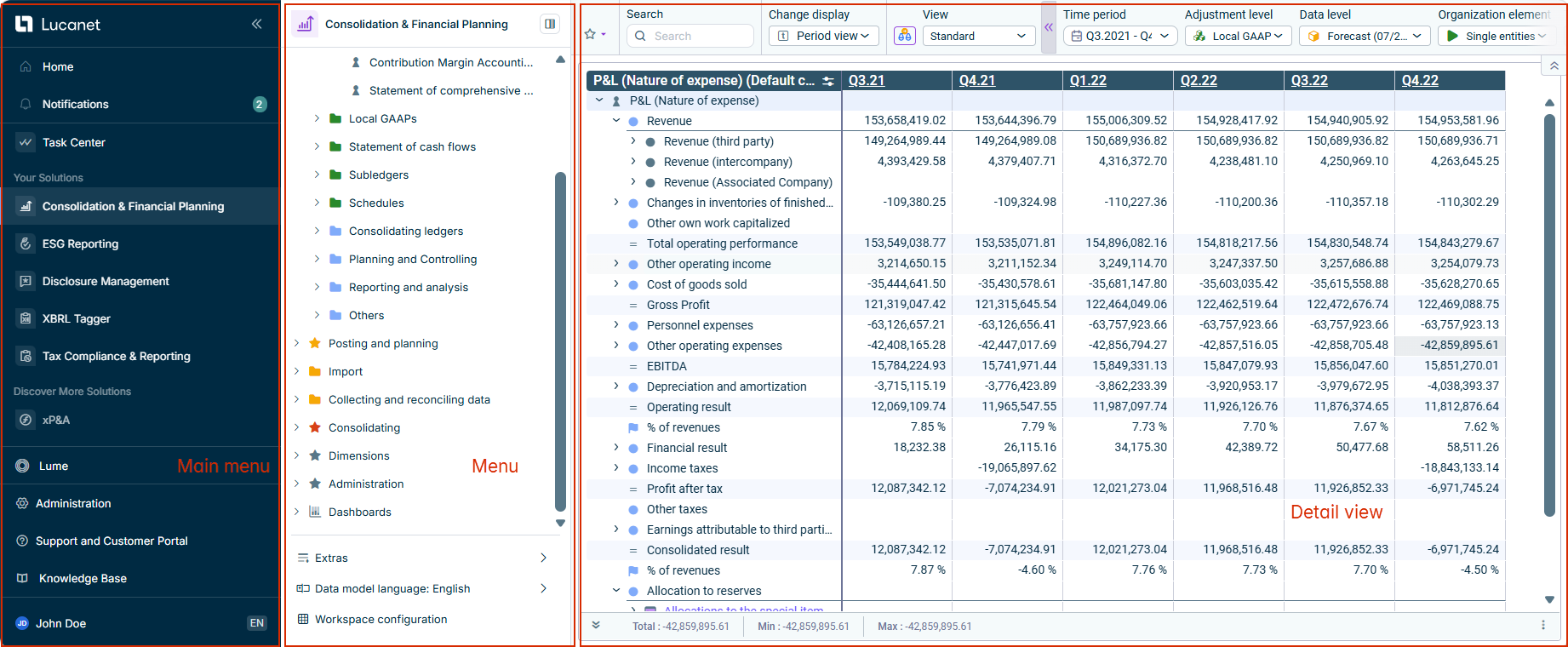The height and width of the screenshot is (647, 1568).
Task: Click the Lume icon
Action: [22, 466]
